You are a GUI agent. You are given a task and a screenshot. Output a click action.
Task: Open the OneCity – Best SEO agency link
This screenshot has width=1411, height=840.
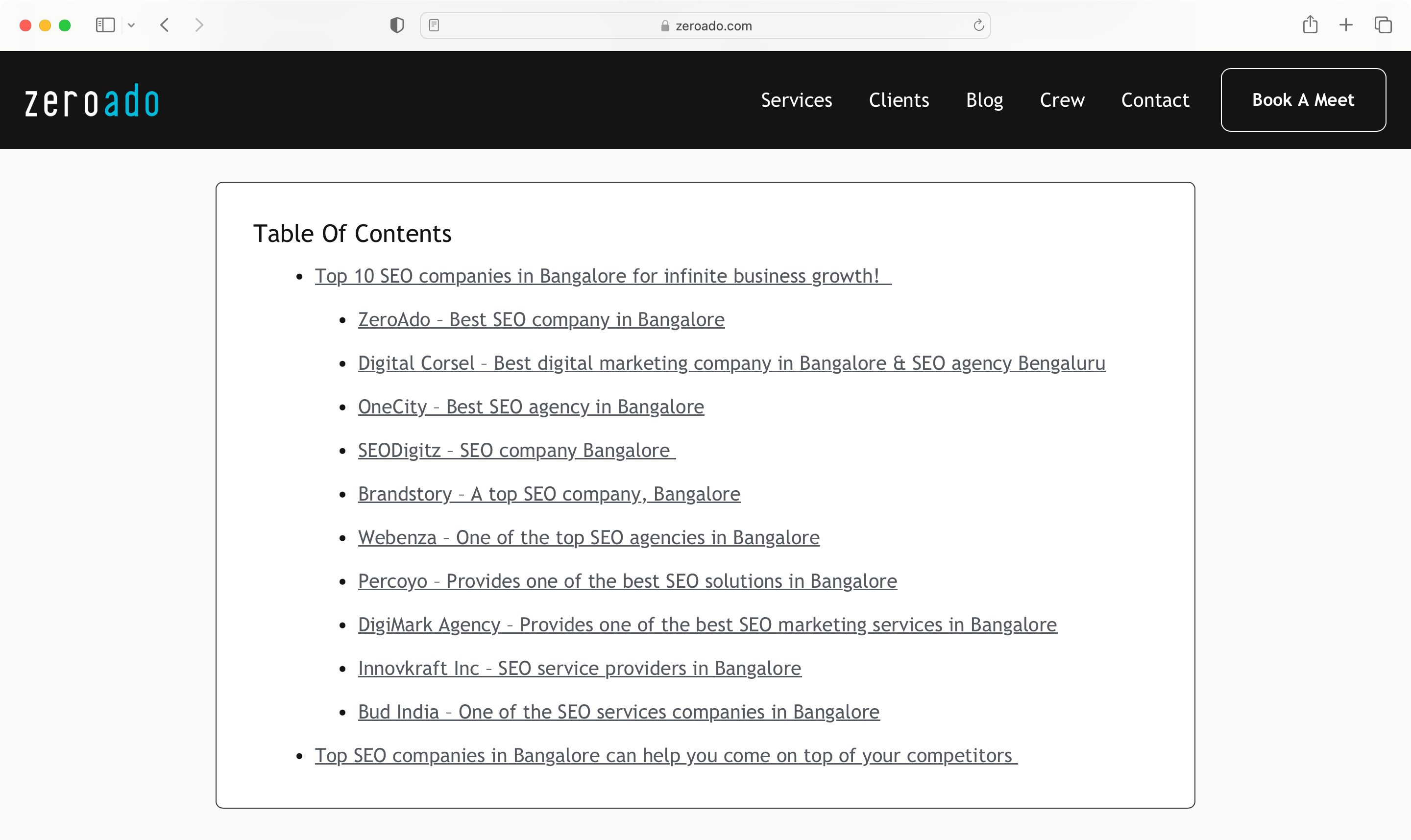click(x=531, y=407)
